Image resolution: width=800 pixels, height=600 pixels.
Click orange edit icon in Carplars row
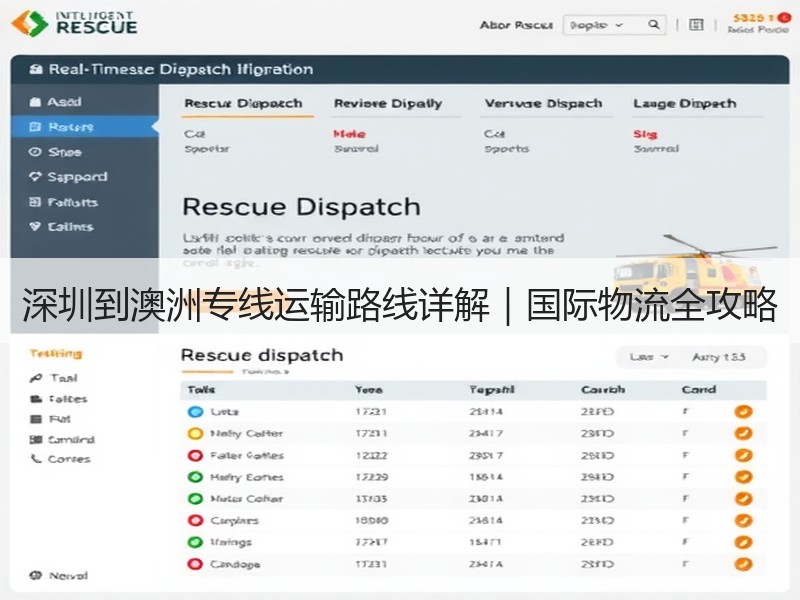tap(743, 520)
